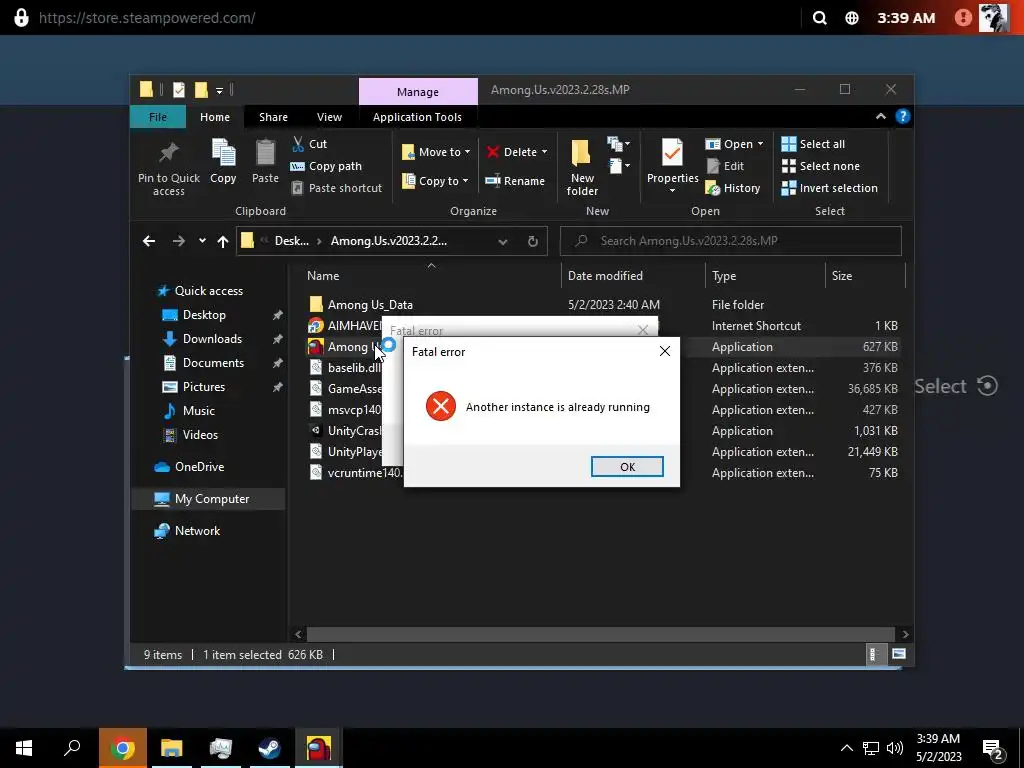1024x768 pixels.
Task: Open the Delete dropdown arrow
Action: 544,152
